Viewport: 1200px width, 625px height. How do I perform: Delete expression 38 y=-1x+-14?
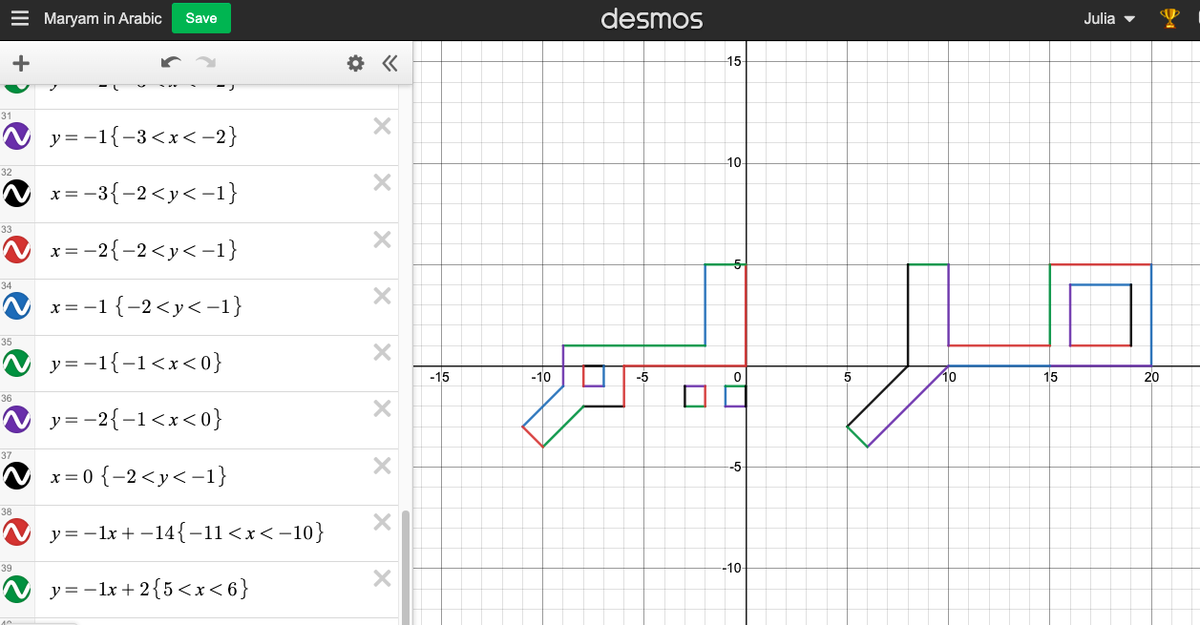tap(381, 522)
